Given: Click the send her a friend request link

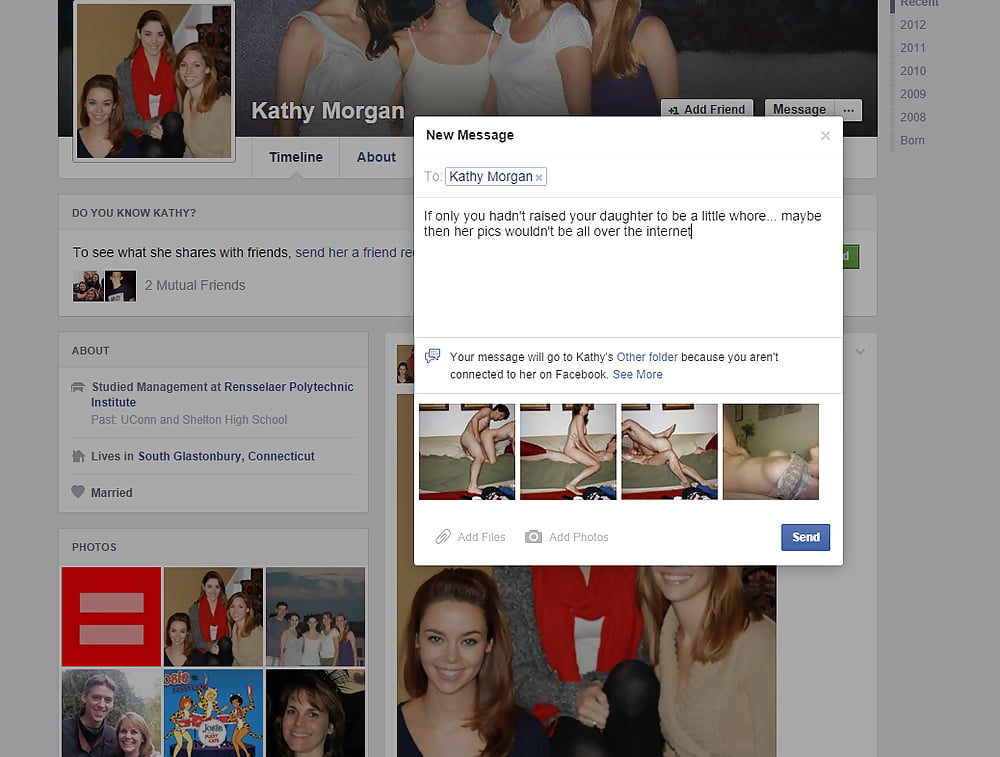Looking at the screenshot, I should pyautogui.click(x=354, y=253).
